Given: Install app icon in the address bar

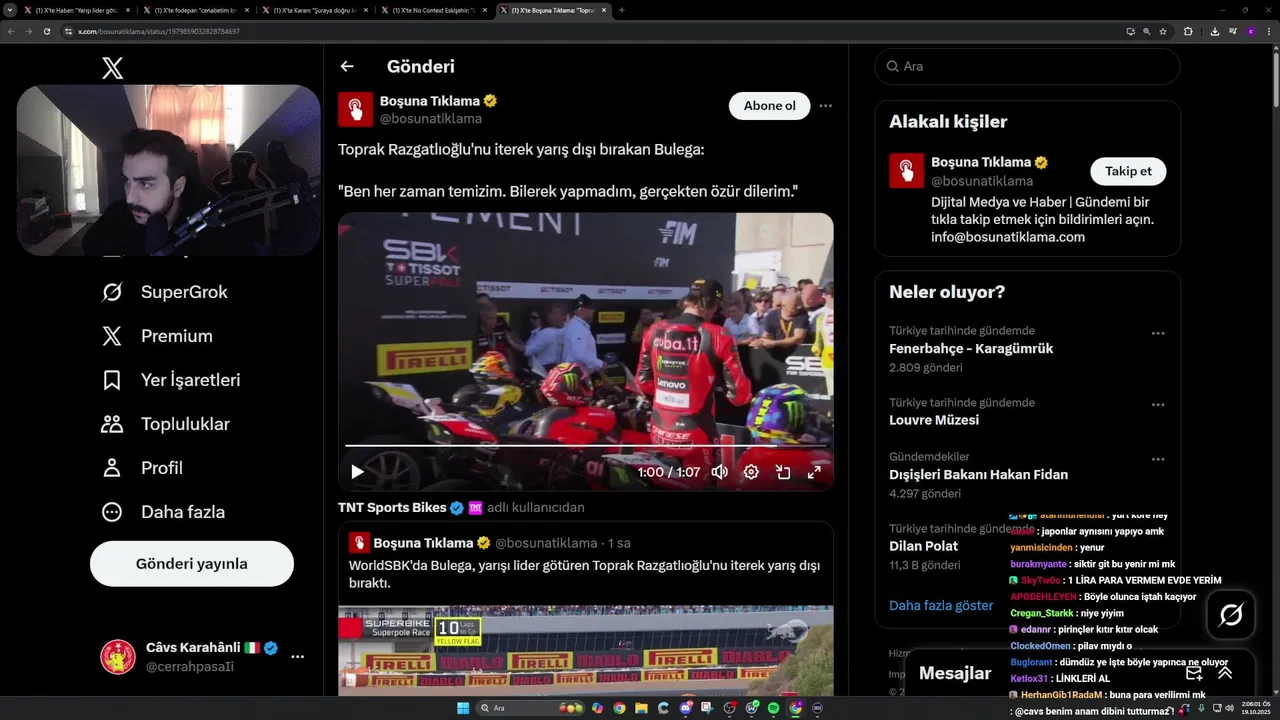Looking at the screenshot, I should click(1130, 31).
